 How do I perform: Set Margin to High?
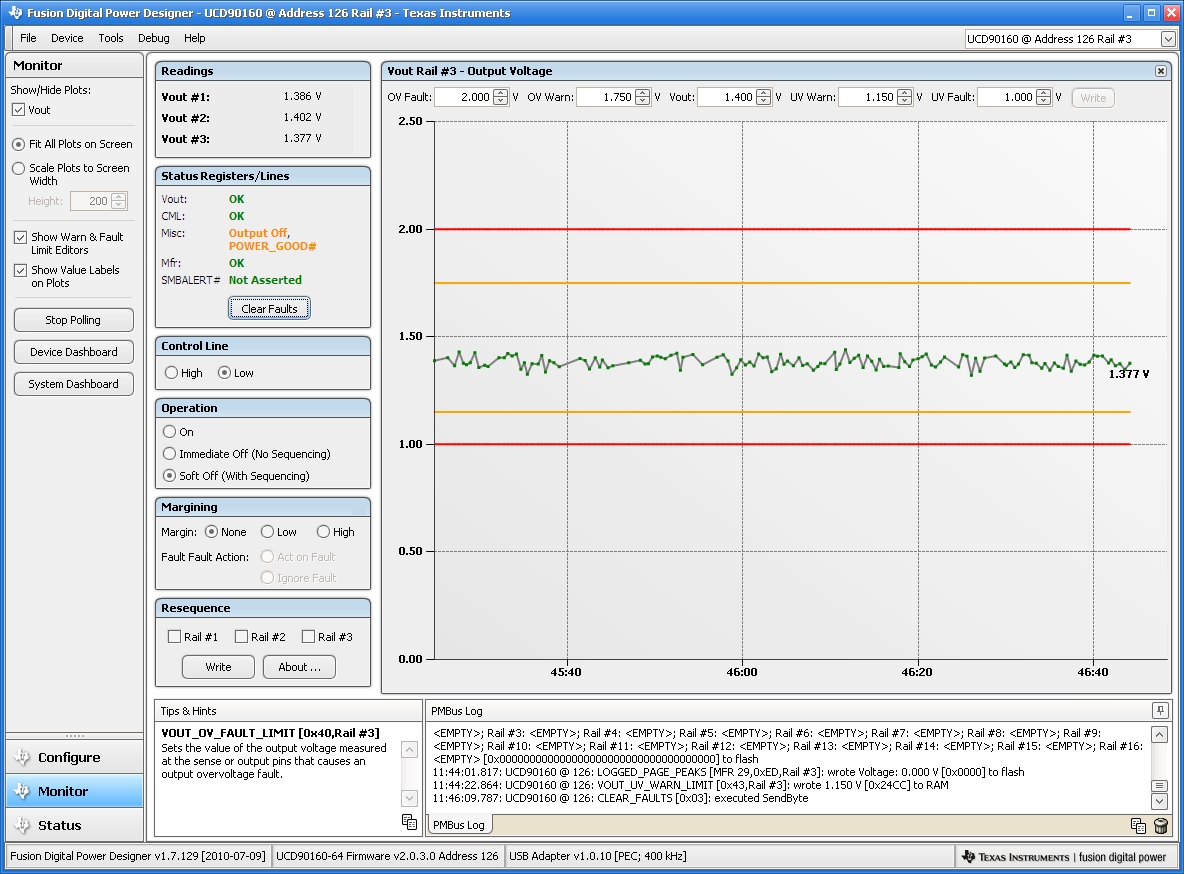point(322,531)
